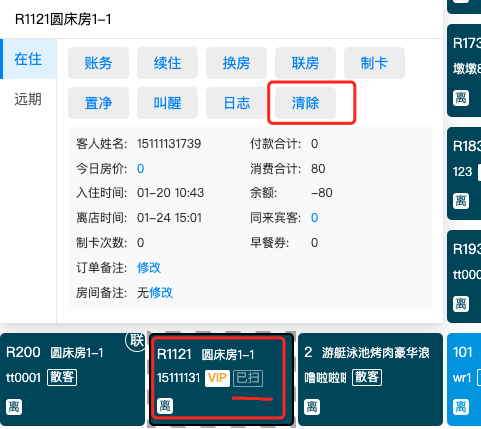Switch to the 远期 tab

click(28, 99)
